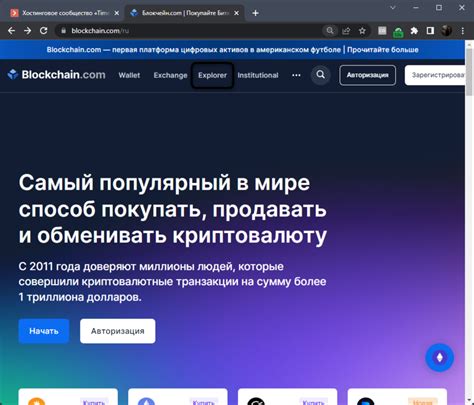Open the Exchange menu item

[x=170, y=75]
